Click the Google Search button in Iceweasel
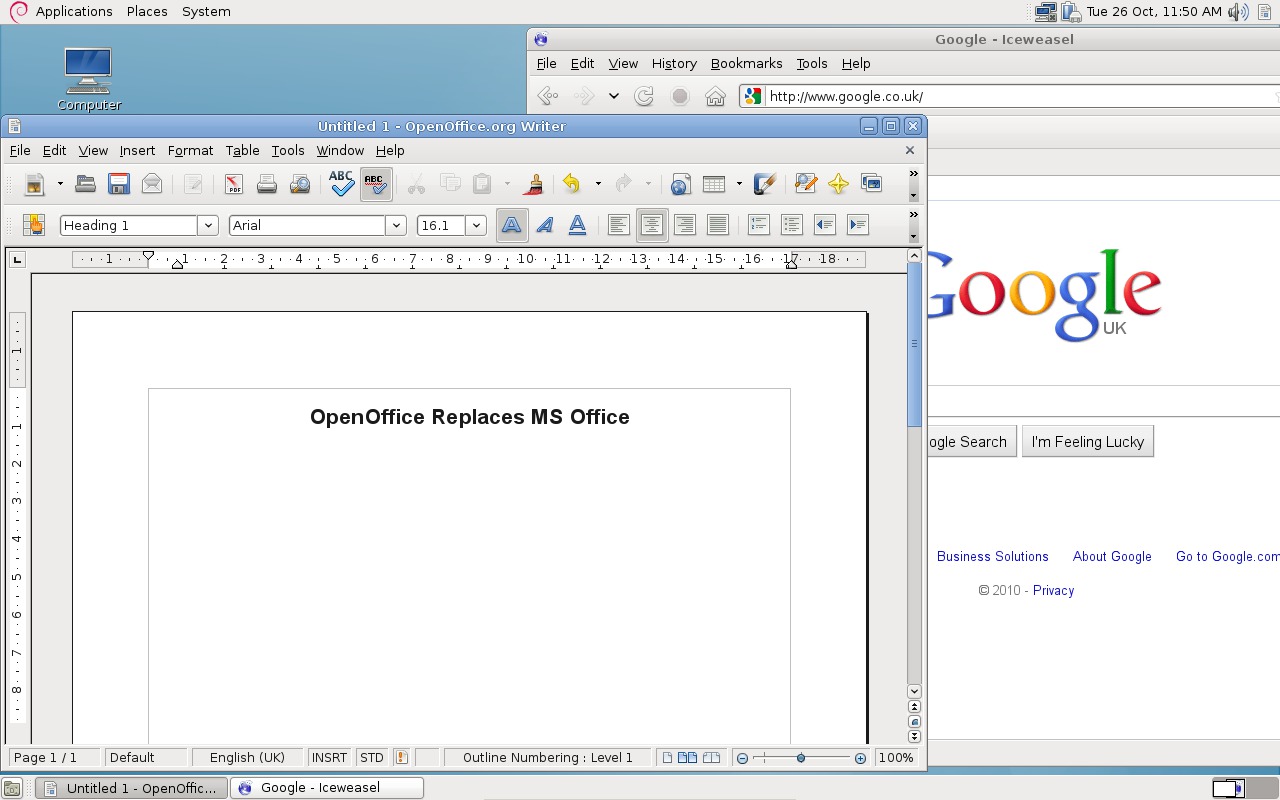1280x800 pixels. 971,441
